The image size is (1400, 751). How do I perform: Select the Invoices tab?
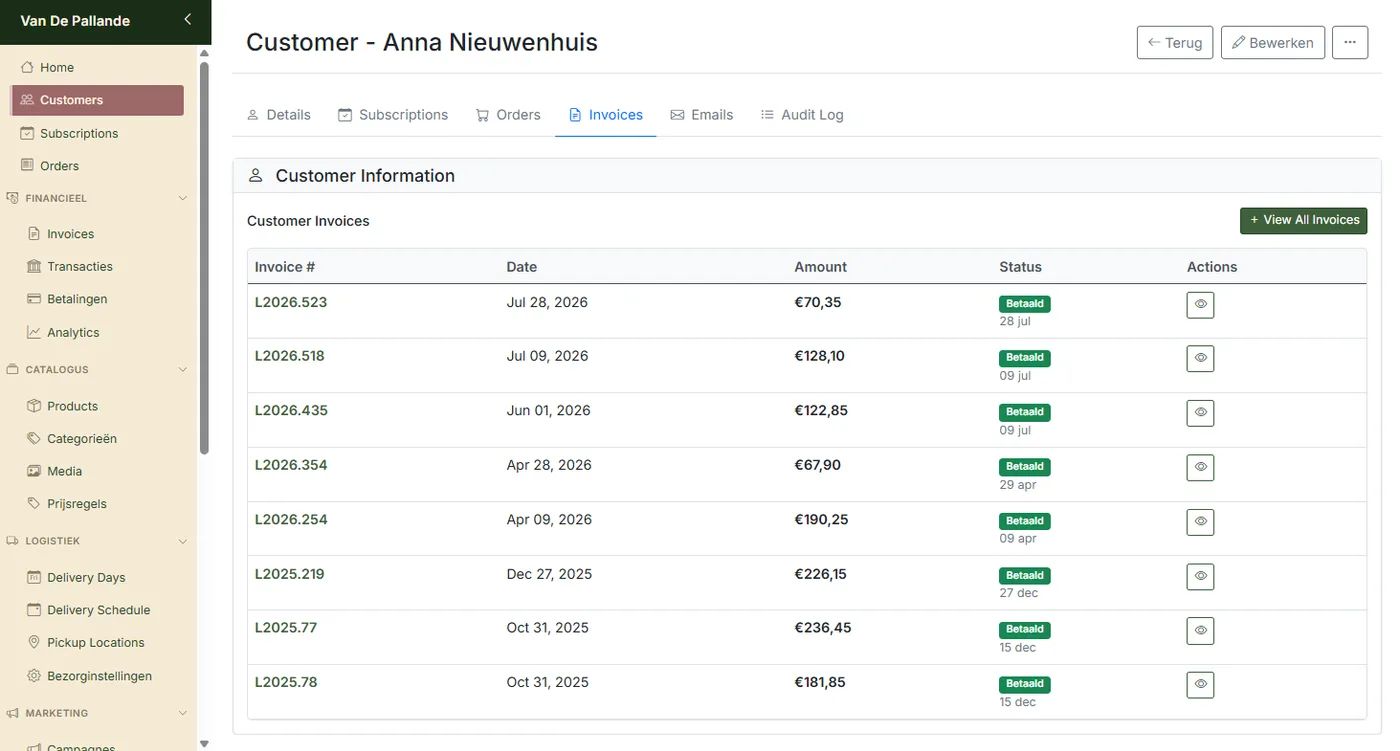pos(606,115)
